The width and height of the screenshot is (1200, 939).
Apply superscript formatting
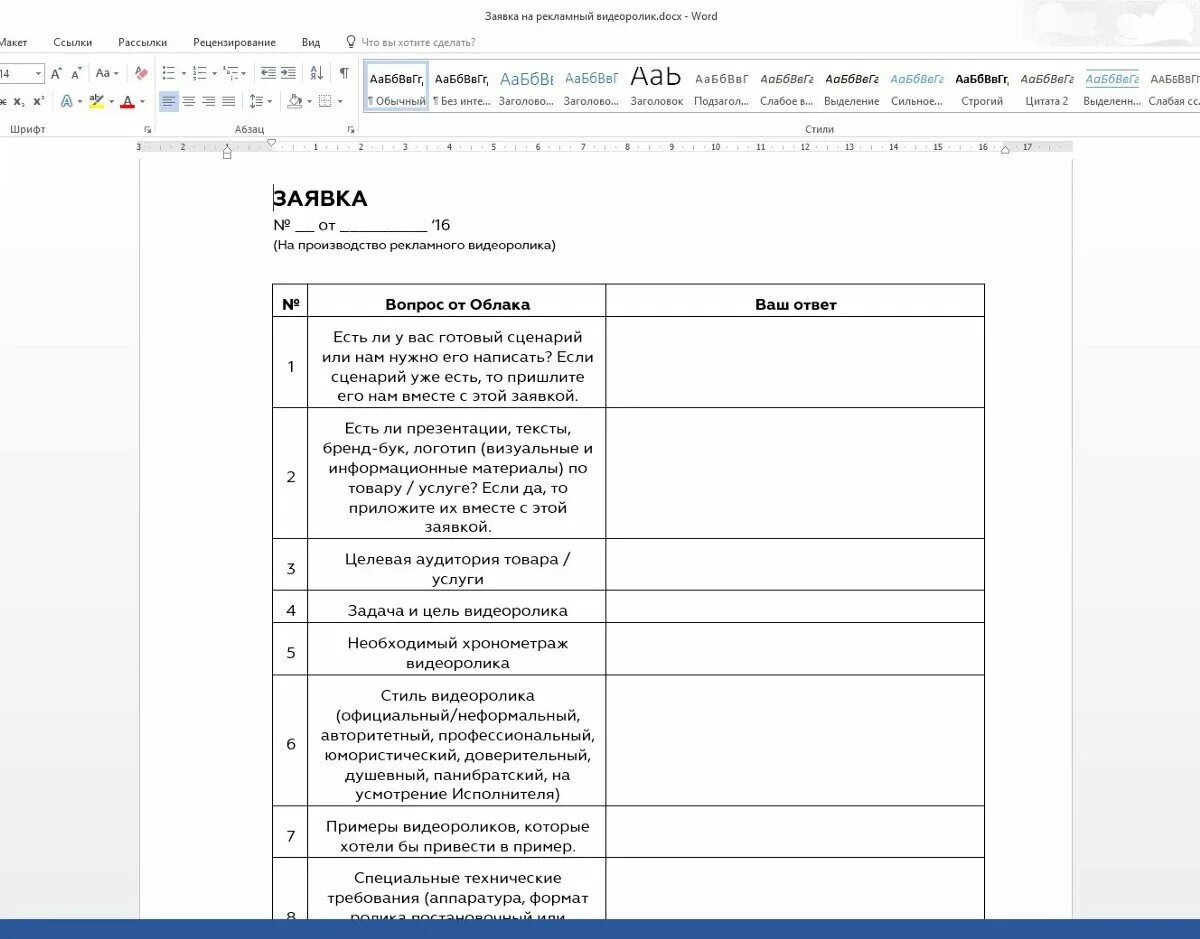38,101
